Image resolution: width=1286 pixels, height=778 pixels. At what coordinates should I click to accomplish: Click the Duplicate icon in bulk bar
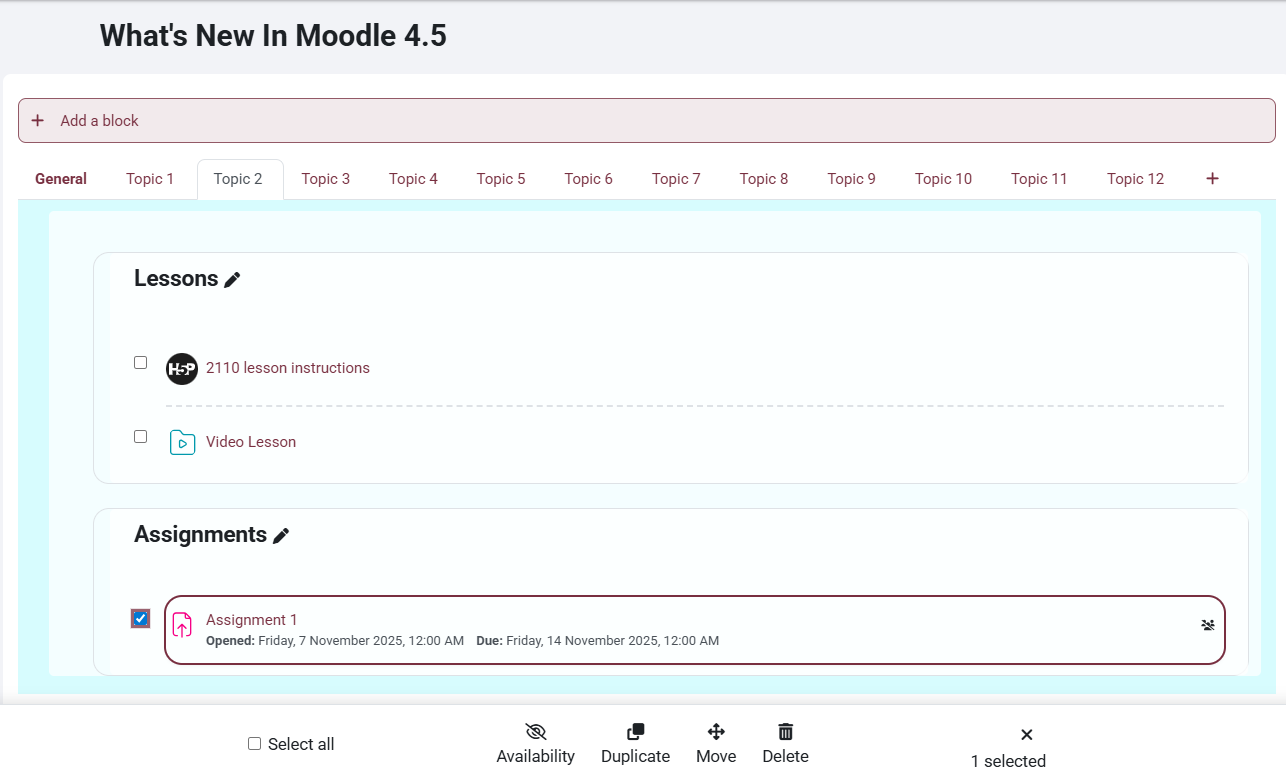click(636, 732)
